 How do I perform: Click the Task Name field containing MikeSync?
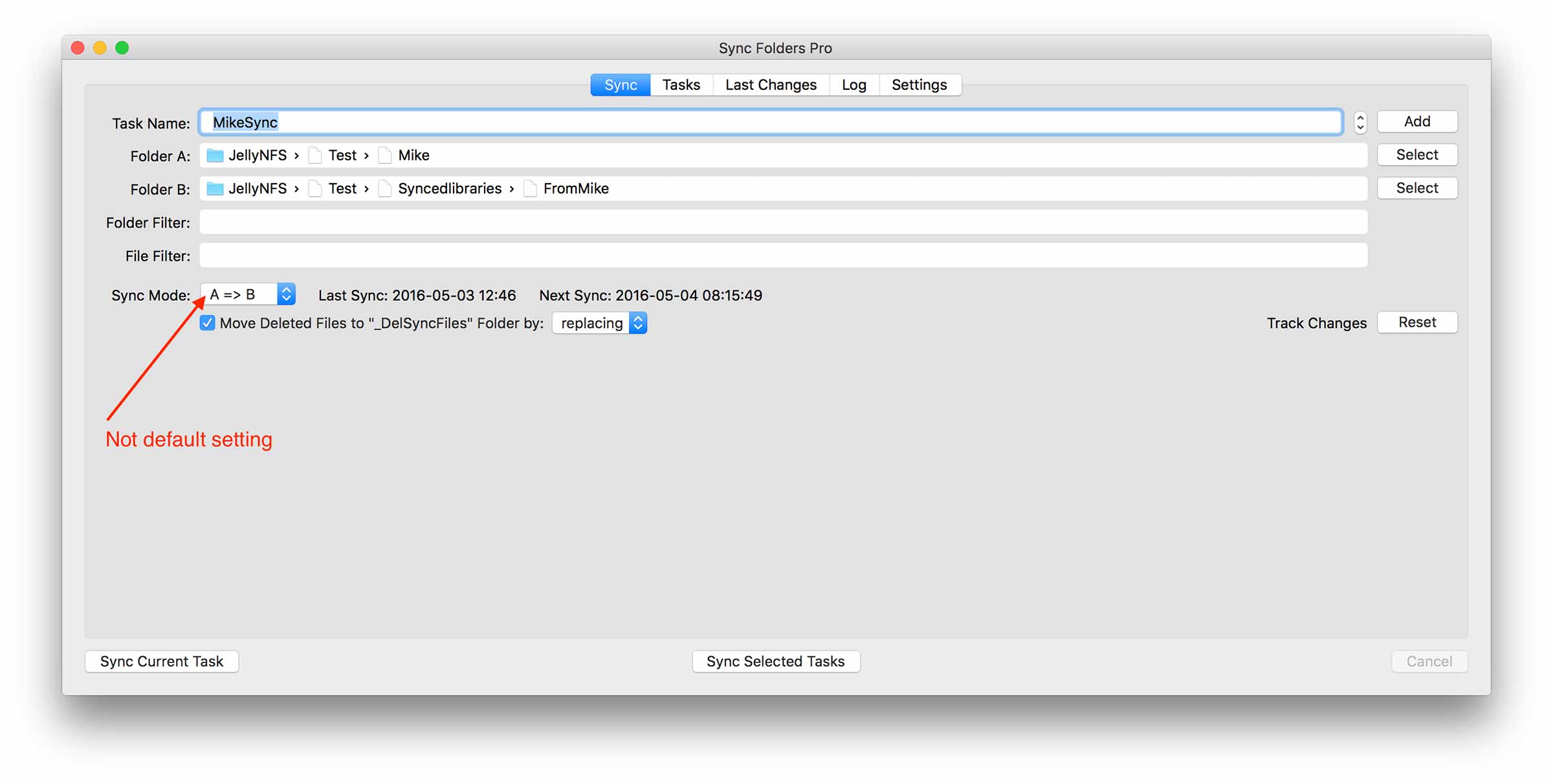click(770, 122)
